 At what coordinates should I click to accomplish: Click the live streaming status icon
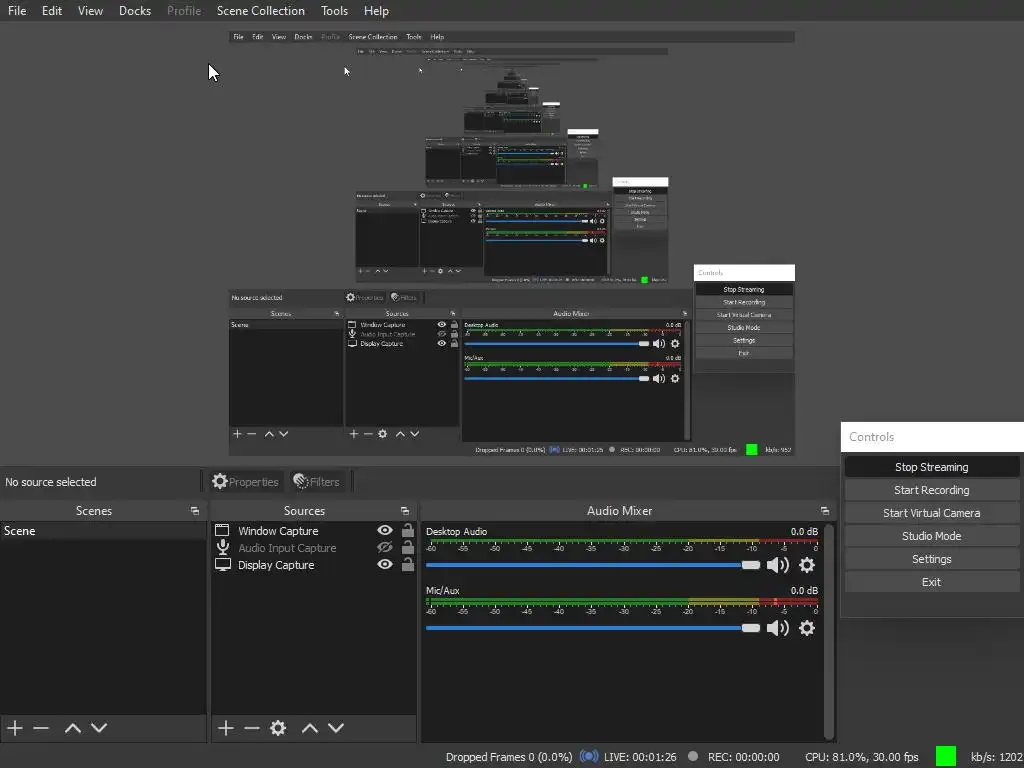[x=589, y=756]
